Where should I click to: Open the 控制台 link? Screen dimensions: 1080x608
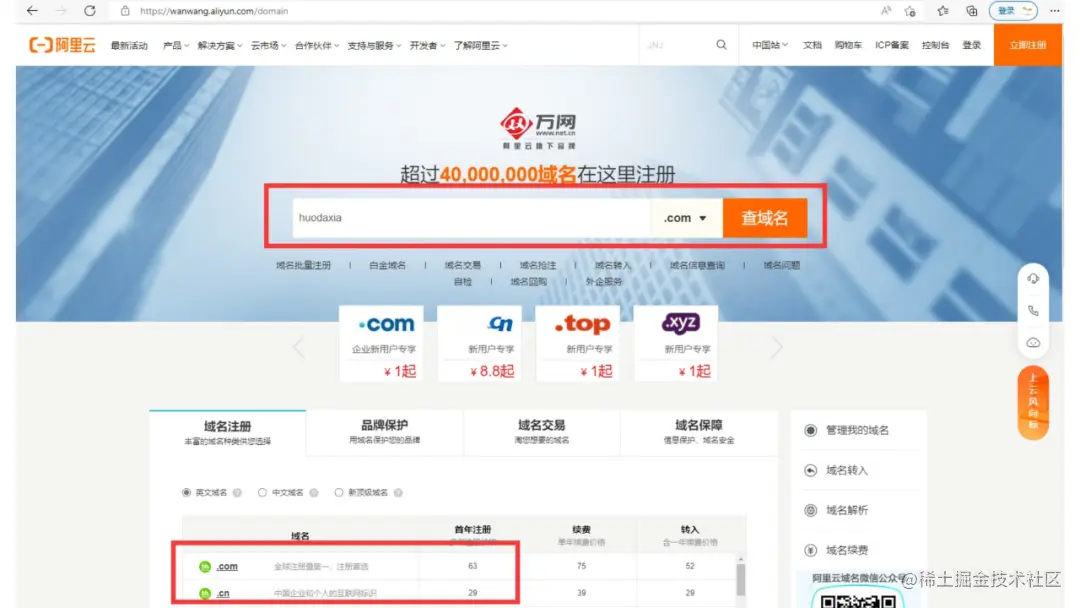tap(935, 45)
